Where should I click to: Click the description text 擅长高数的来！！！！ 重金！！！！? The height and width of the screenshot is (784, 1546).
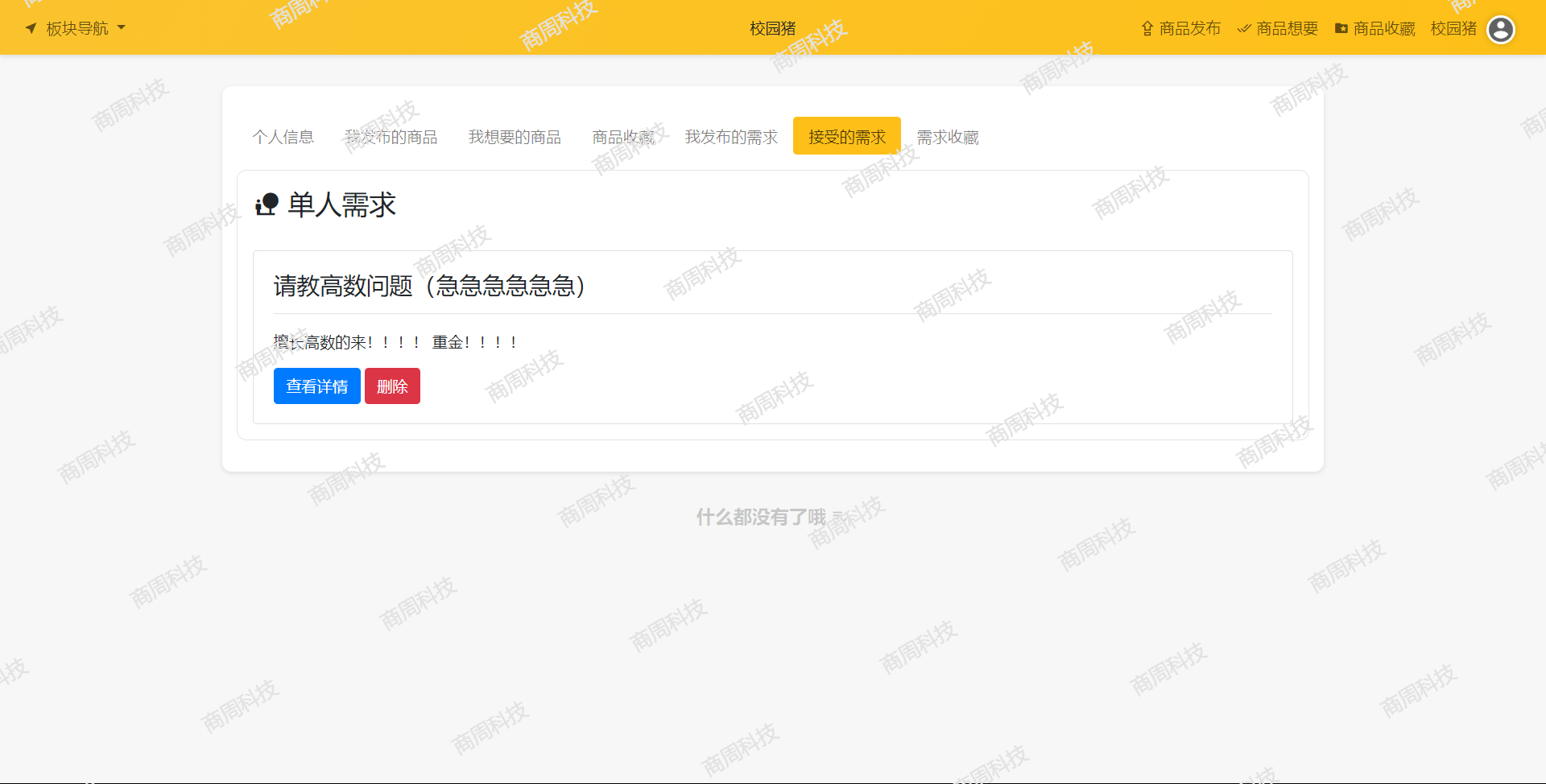[395, 342]
